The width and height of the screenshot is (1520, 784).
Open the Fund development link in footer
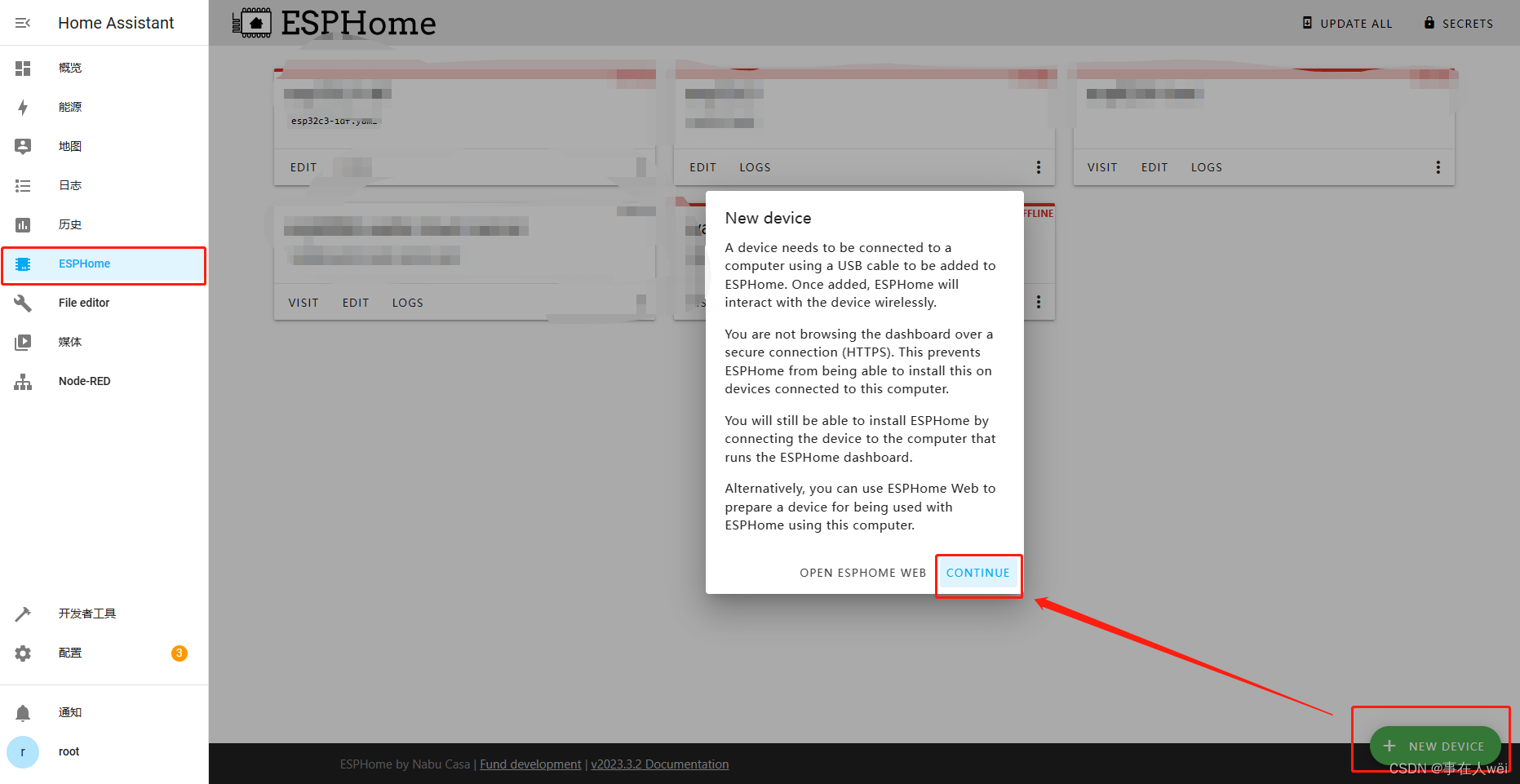(530, 764)
